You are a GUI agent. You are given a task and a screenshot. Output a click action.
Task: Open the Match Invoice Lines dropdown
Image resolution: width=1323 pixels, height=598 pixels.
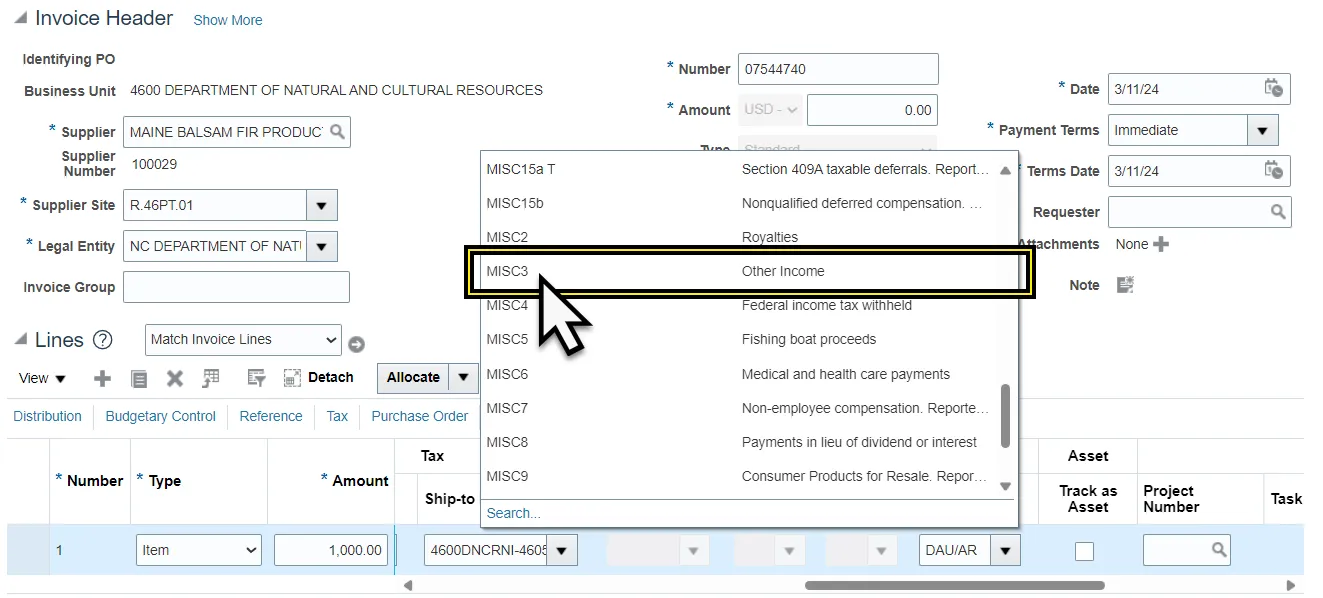click(243, 340)
